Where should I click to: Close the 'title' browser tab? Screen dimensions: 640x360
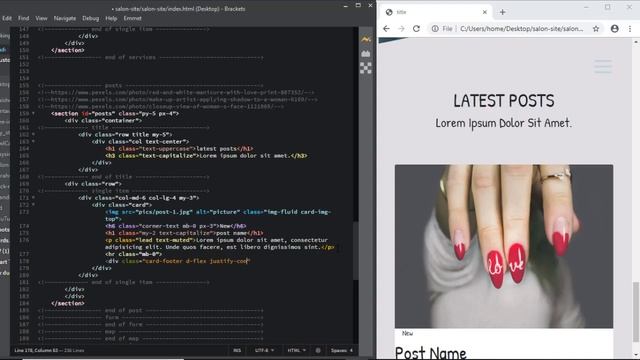484,12
